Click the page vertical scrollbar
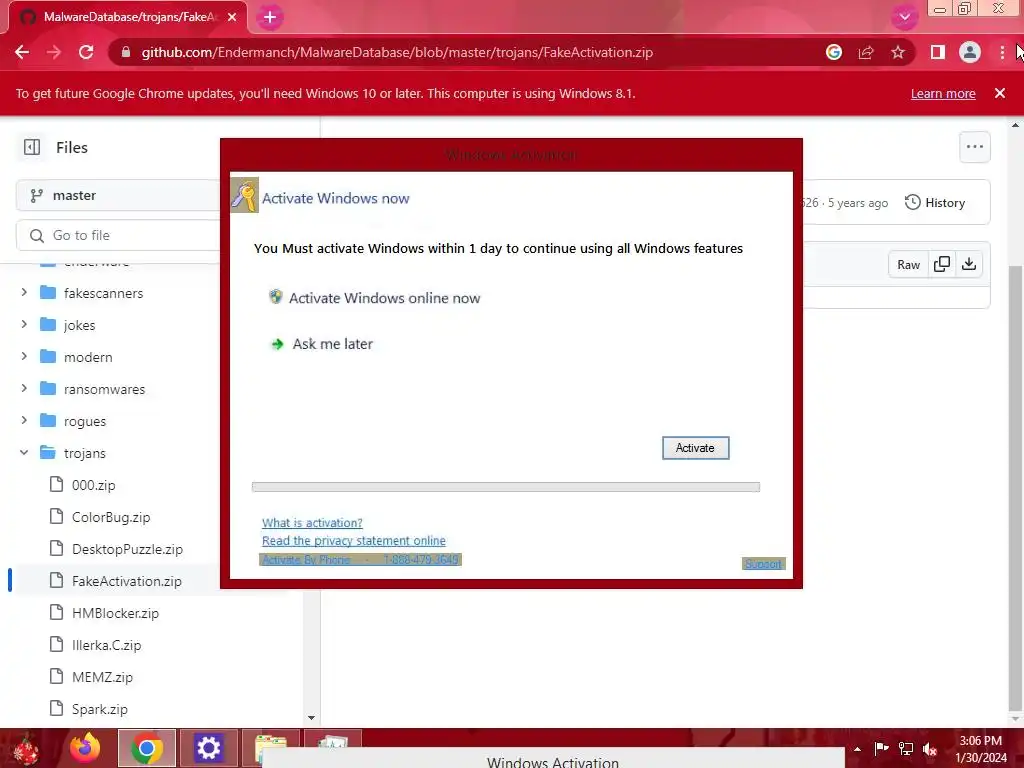The image size is (1024, 768). click(x=1015, y=488)
